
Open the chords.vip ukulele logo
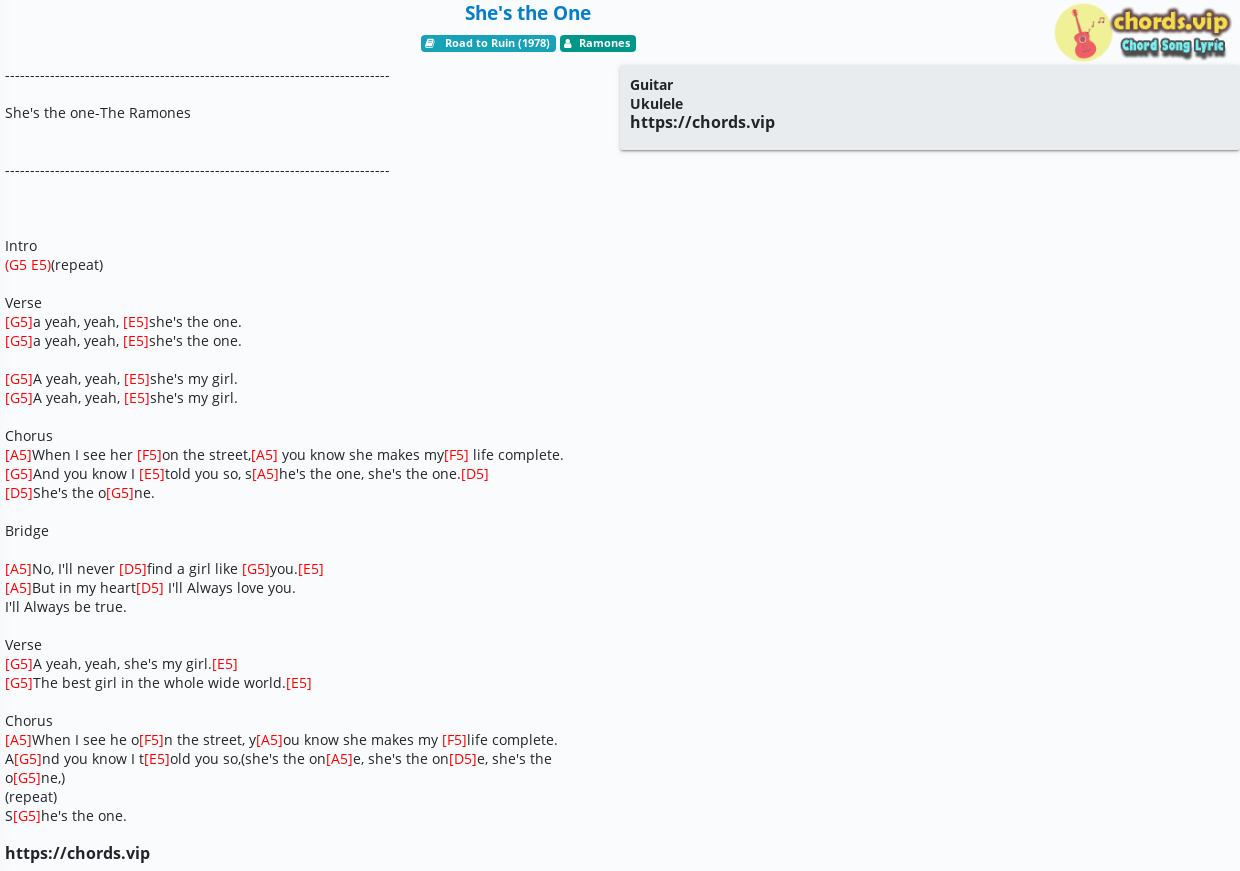[x=1142, y=33]
